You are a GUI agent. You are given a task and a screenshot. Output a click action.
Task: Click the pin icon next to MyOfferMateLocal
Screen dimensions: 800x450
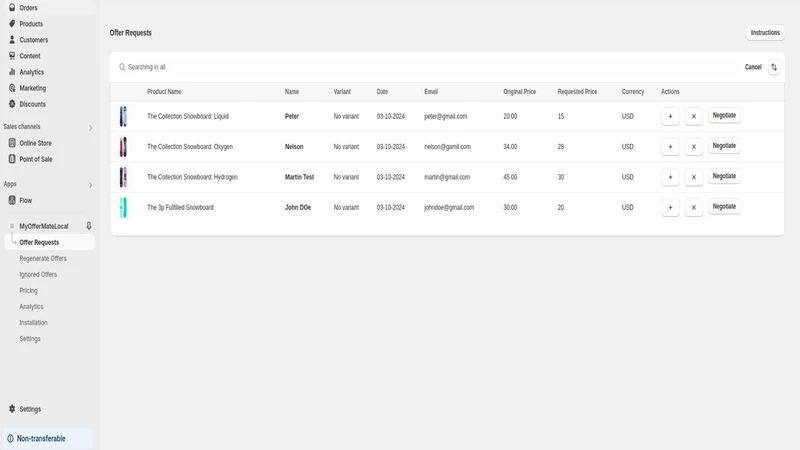89,226
